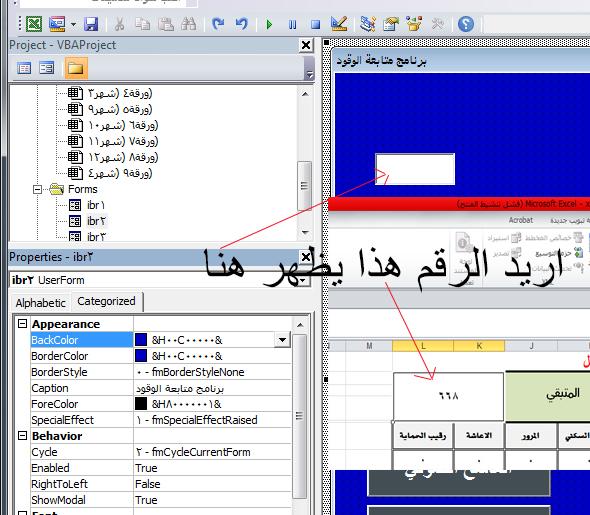590x515 pixels.
Task: Click the Break pause icon
Action: 292,25
